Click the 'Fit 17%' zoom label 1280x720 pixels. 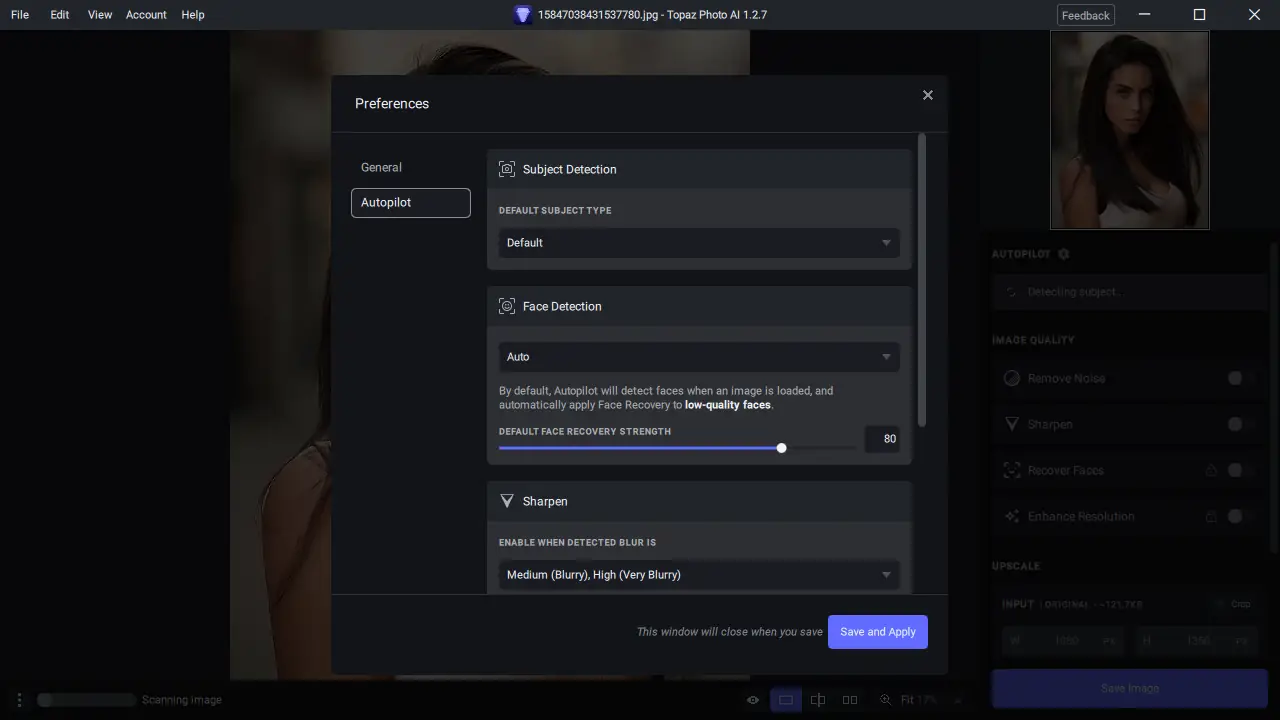919,700
